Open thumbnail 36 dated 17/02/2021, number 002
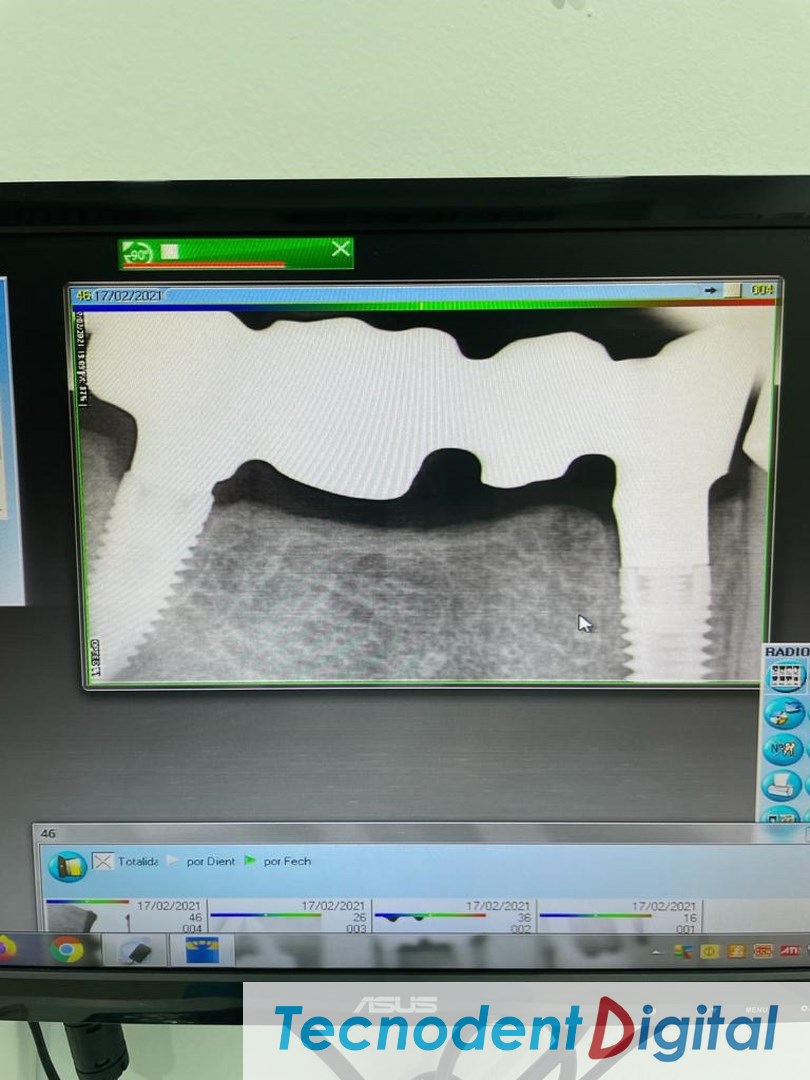 [x=454, y=916]
